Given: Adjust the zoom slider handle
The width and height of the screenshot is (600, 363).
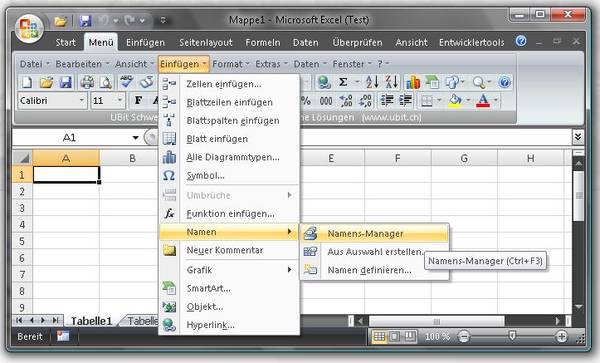Looking at the screenshot, I should (512, 336).
